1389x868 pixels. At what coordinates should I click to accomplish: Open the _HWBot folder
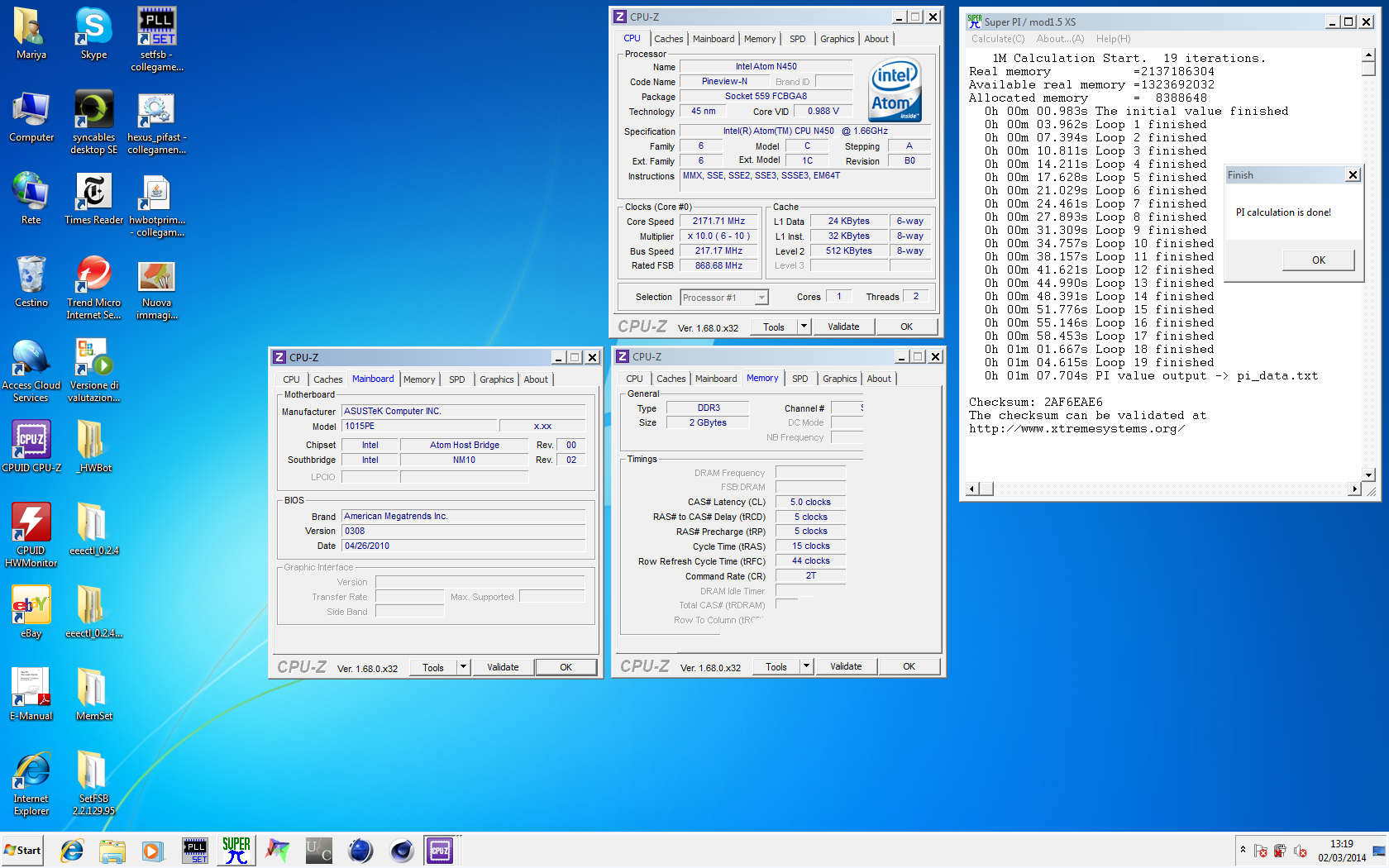point(93,446)
